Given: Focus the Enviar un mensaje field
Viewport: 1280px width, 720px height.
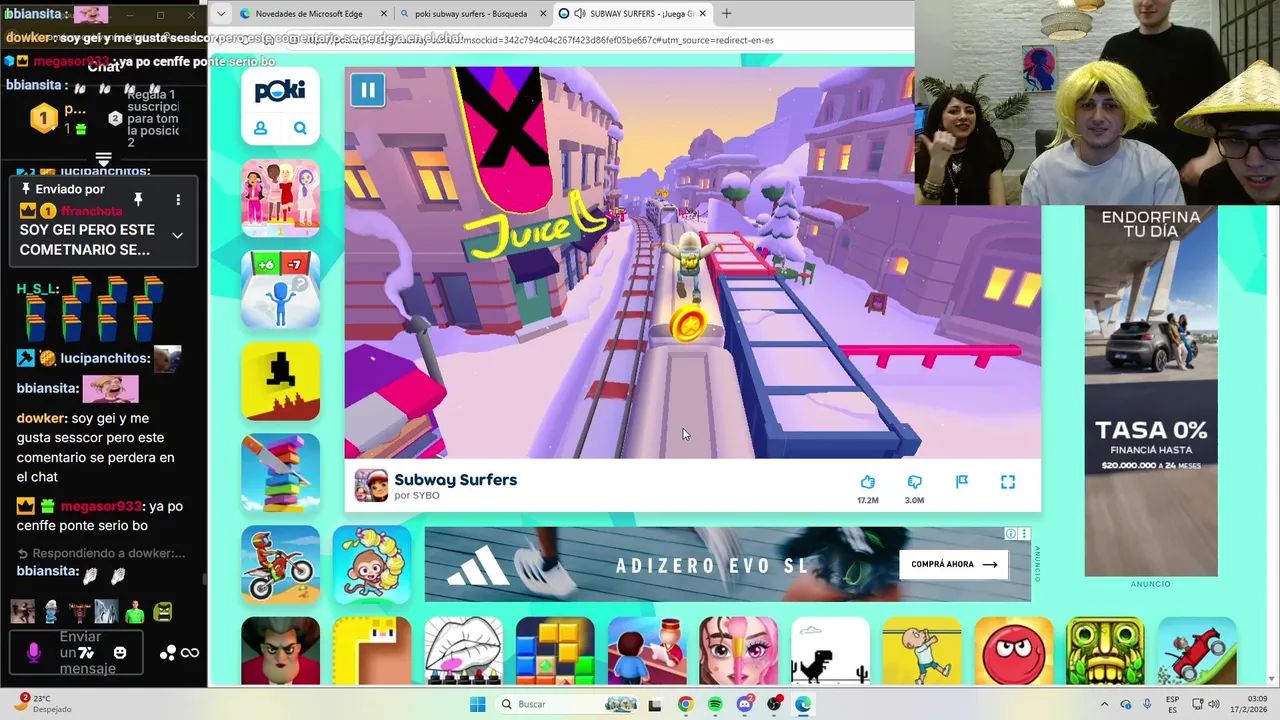Looking at the screenshot, I should 77,652.
